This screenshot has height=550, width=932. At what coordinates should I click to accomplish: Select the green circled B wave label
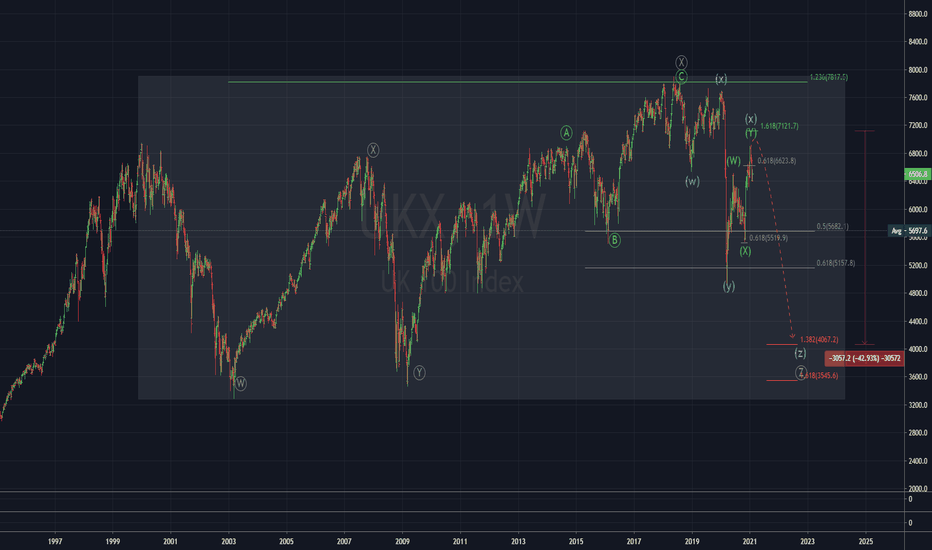coord(614,240)
